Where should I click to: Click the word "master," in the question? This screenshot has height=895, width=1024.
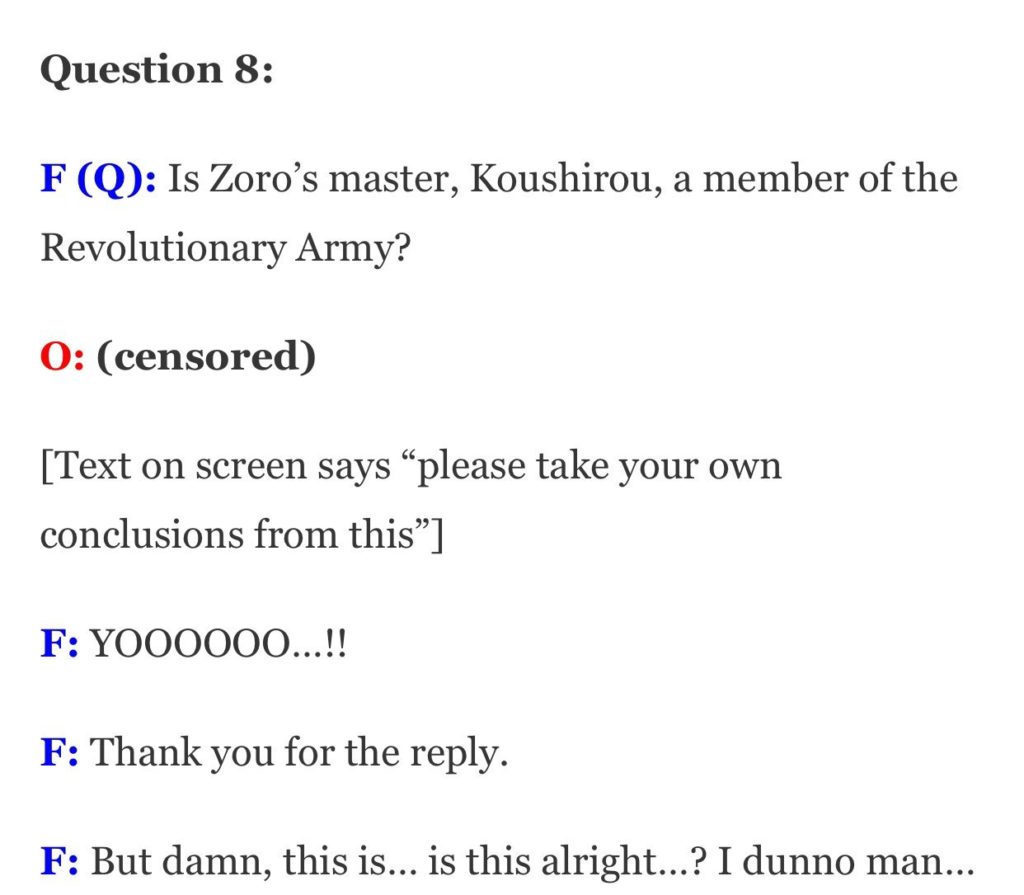click(x=394, y=179)
